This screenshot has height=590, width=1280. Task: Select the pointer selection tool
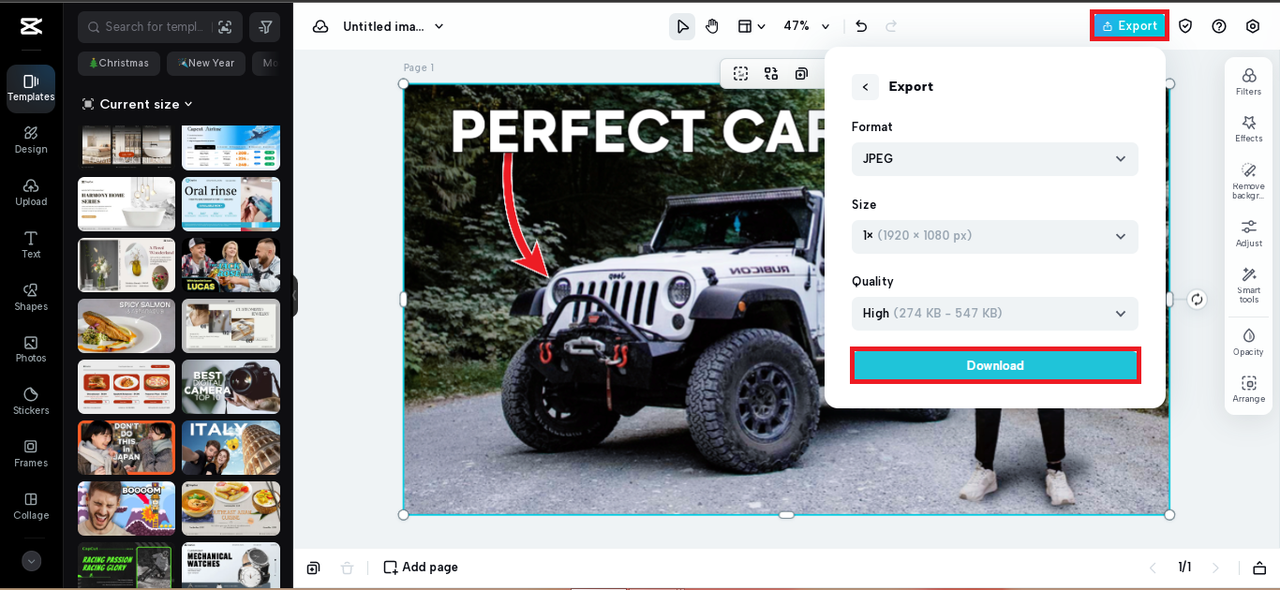(682, 27)
